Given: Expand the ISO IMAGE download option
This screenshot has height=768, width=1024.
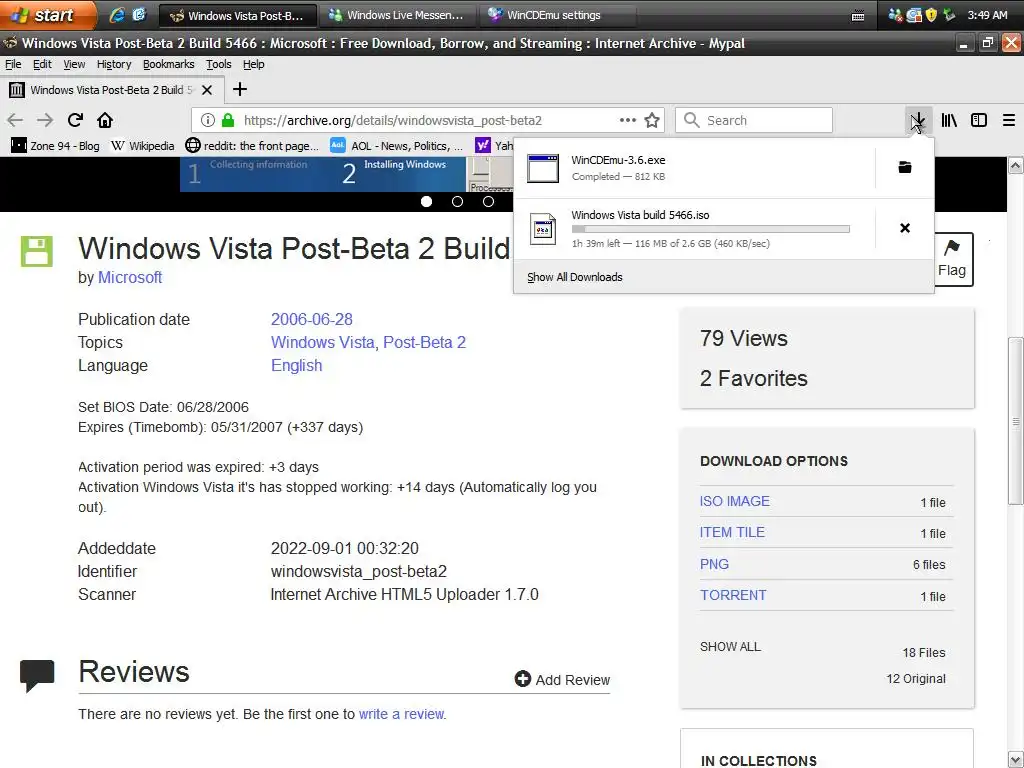Looking at the screenshot, I should [735, 502].
